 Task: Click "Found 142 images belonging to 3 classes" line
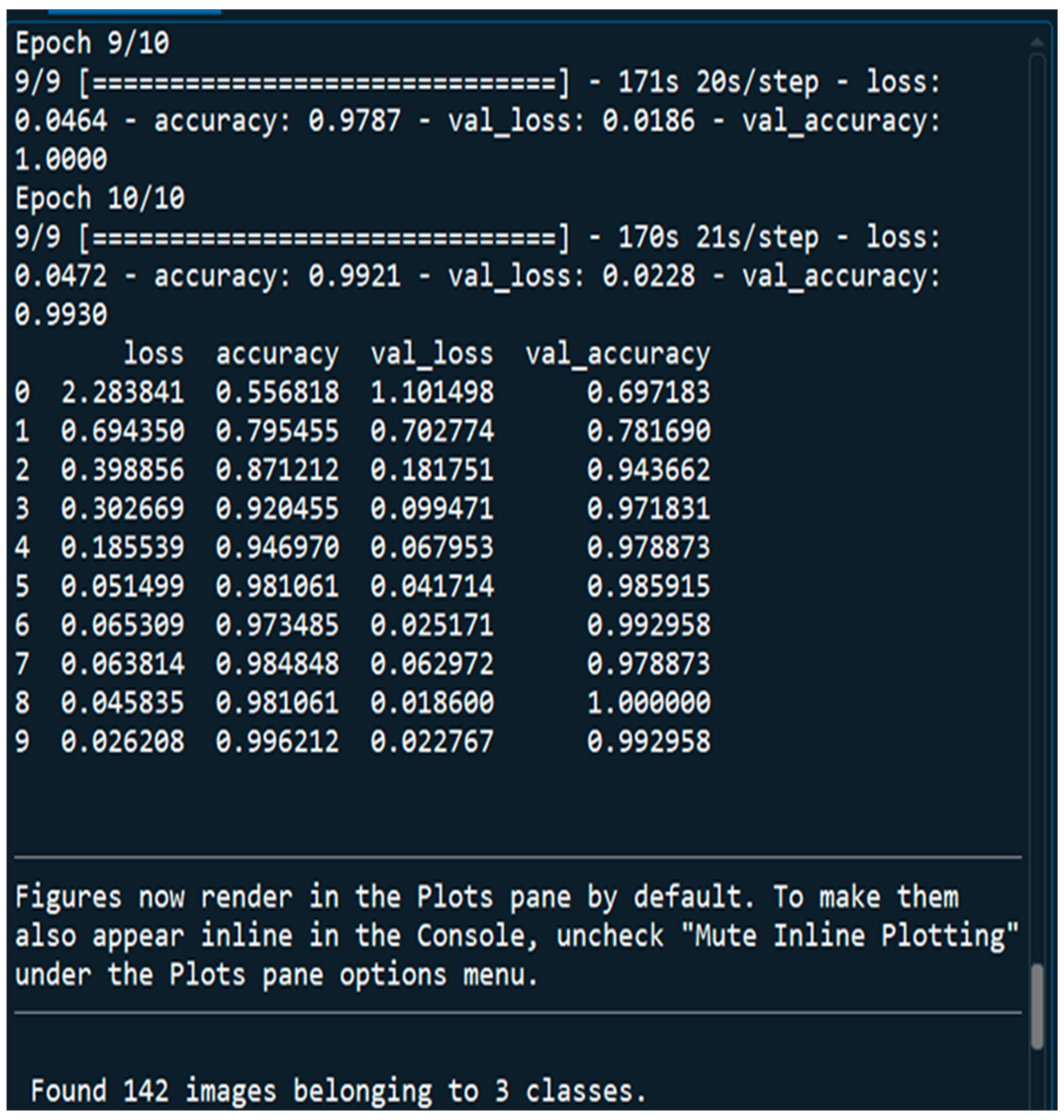coord(338,1090)
